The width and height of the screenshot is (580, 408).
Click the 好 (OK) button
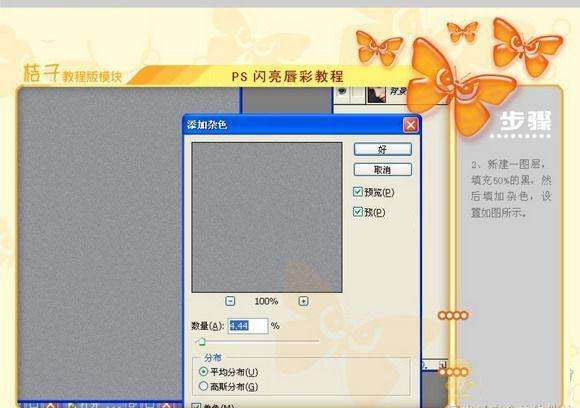pos(382,149)
